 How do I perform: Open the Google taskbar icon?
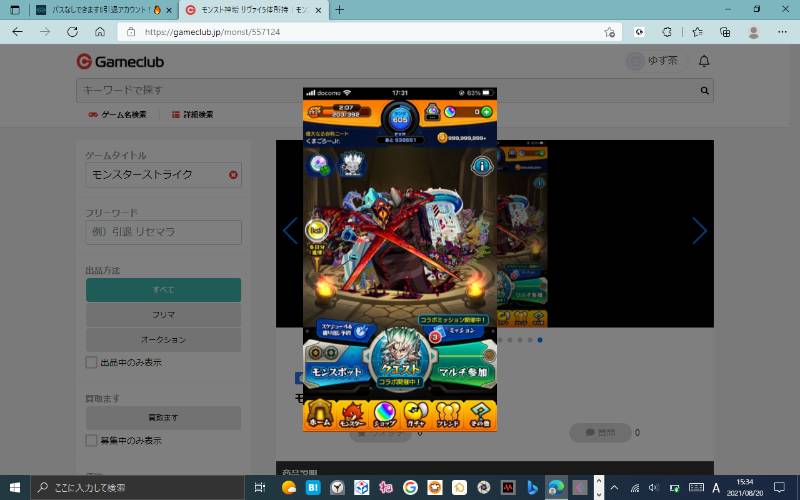410,488
